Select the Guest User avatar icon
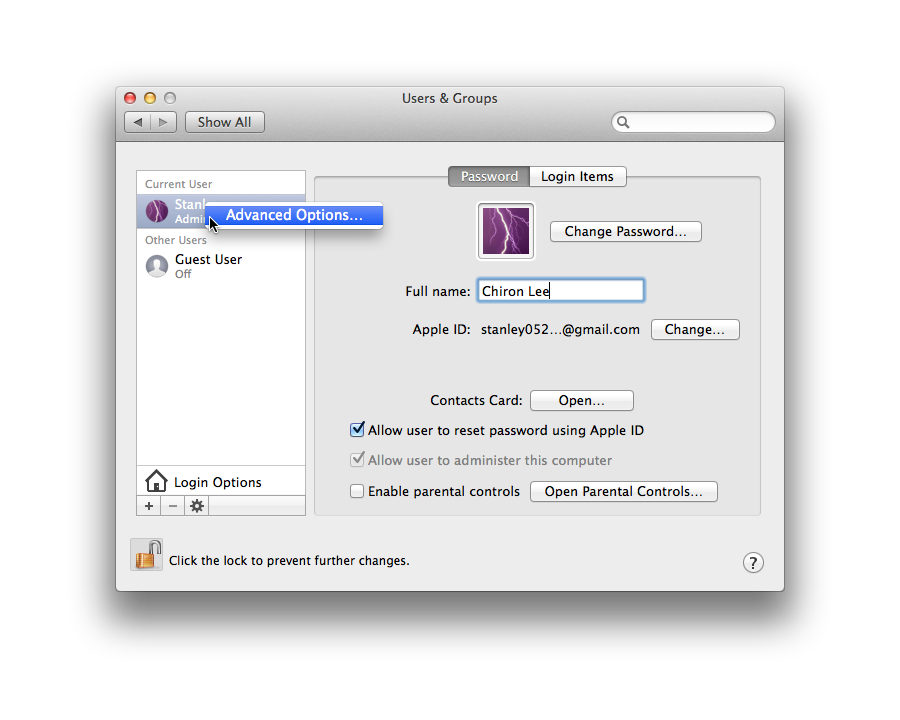Screen dimensions: 900x720 click(157, 266)
